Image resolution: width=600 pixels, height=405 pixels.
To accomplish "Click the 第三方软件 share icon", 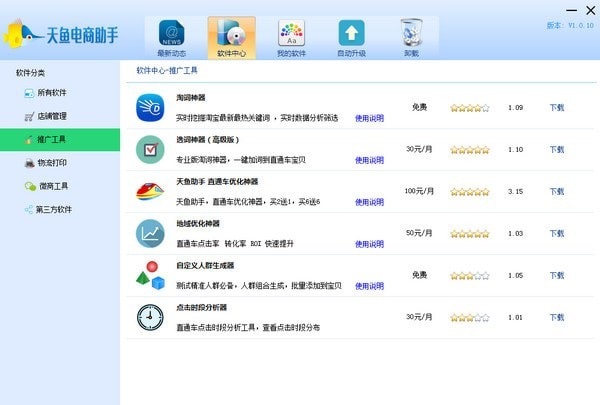I will pyautogui.click(x=29, y=210).
